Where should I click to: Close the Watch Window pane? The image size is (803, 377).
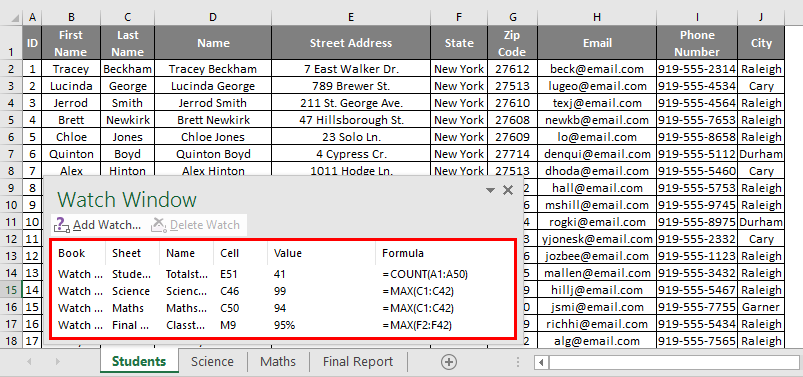pyautogui.click(x=508, y=190)
